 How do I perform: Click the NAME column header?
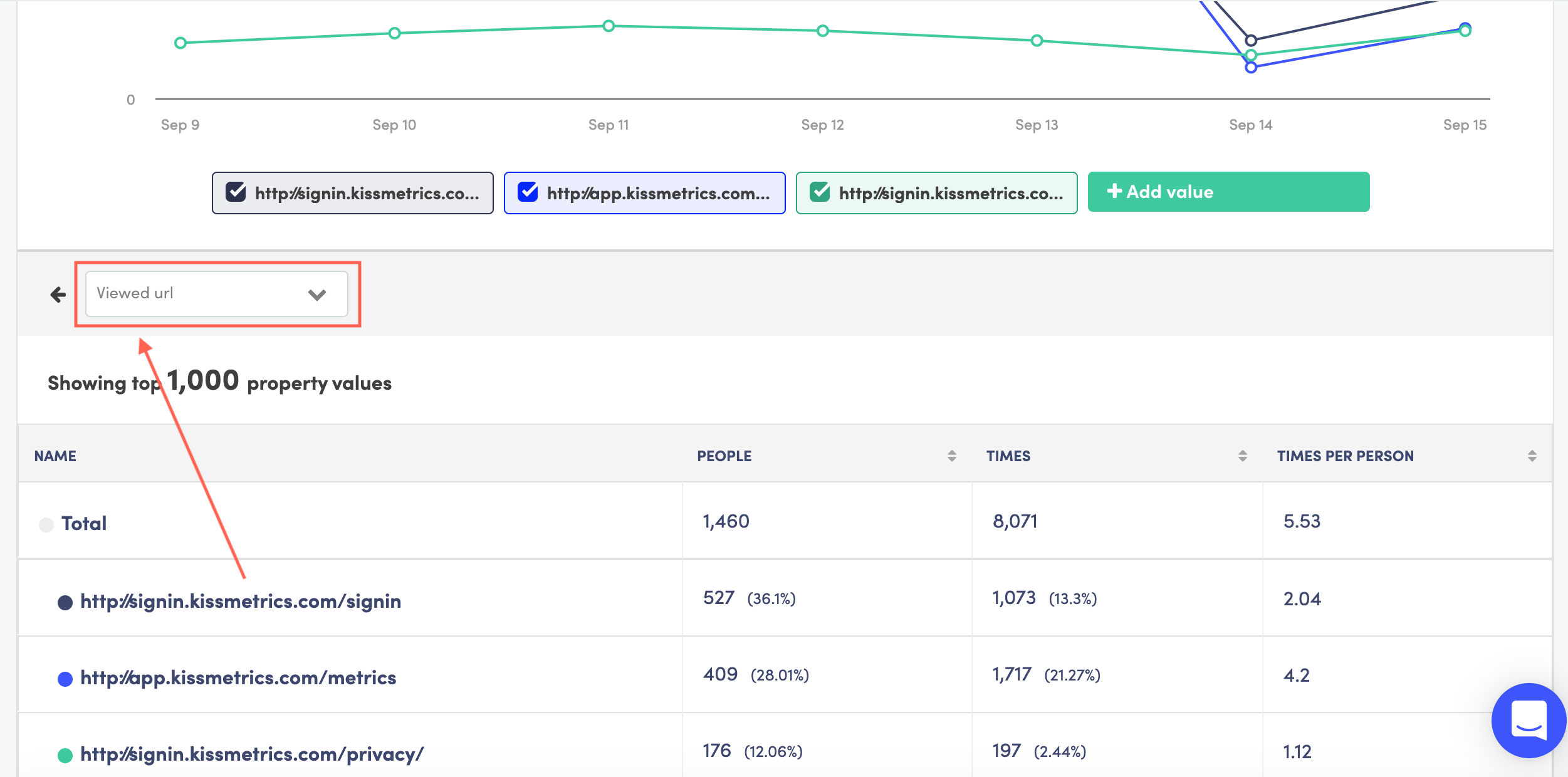click(55, 456)
